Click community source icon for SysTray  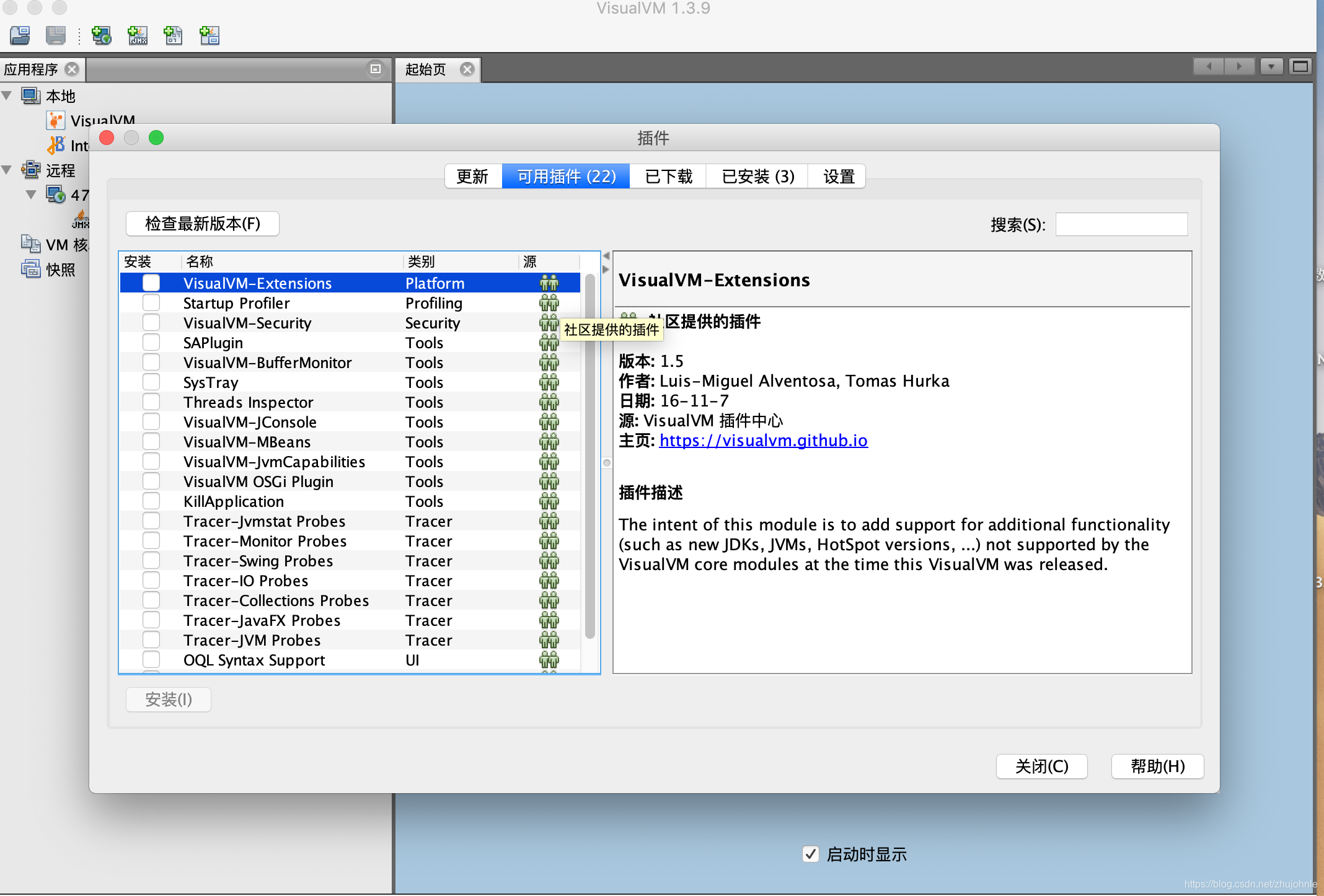(549, 382)
